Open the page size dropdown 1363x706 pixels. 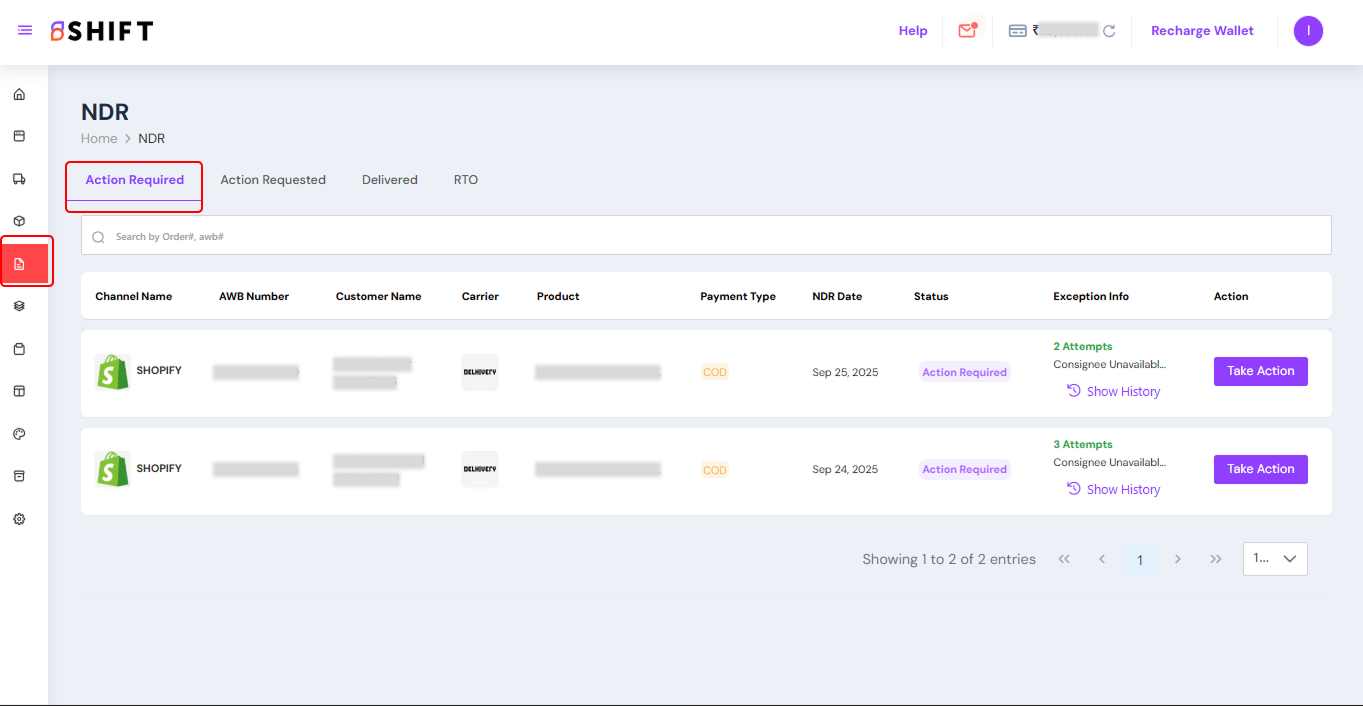[1275, 559]
